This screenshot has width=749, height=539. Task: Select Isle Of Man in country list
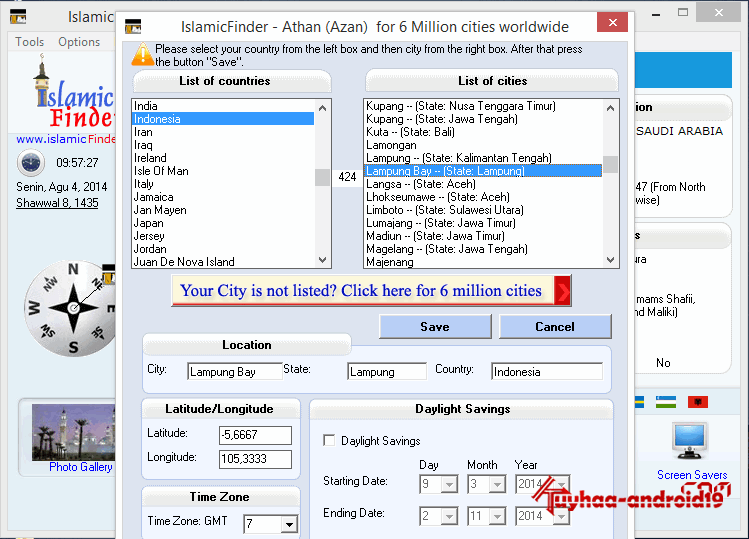point(223,171)
